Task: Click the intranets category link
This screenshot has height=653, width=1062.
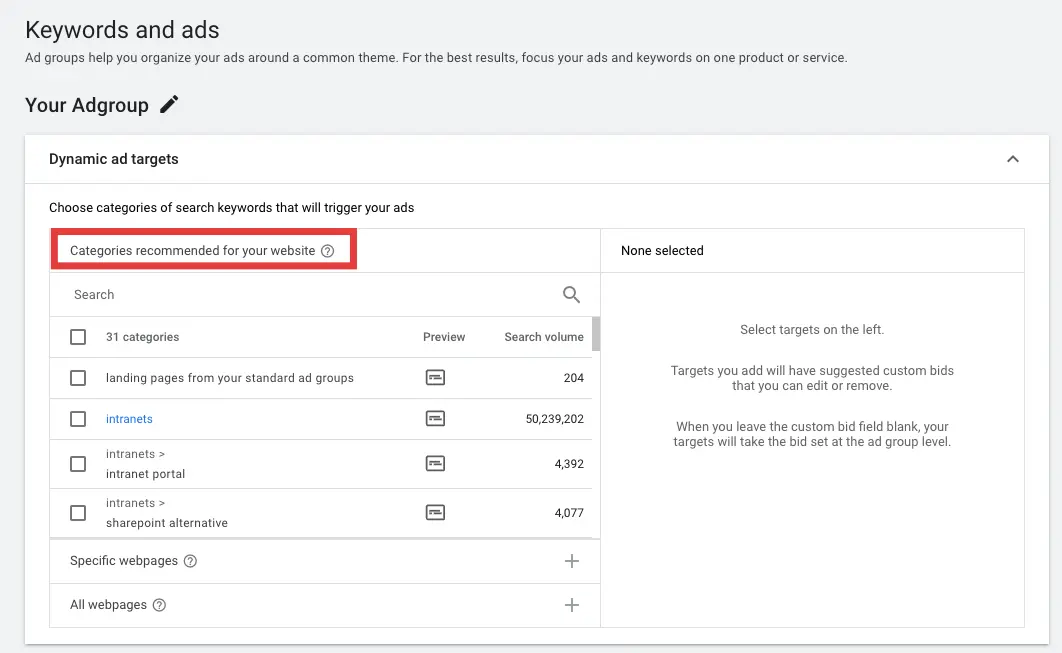Action: (129, 419)
